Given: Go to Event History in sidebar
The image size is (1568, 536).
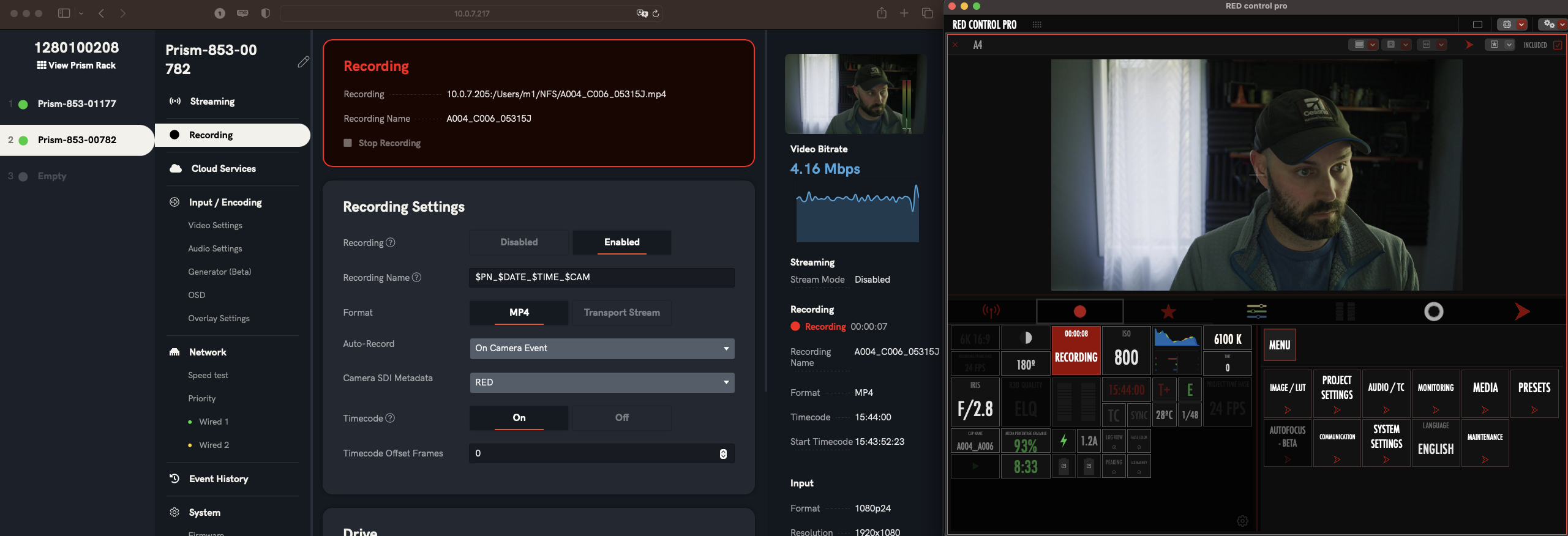Looking at the screenshot, I should (218, 479).
